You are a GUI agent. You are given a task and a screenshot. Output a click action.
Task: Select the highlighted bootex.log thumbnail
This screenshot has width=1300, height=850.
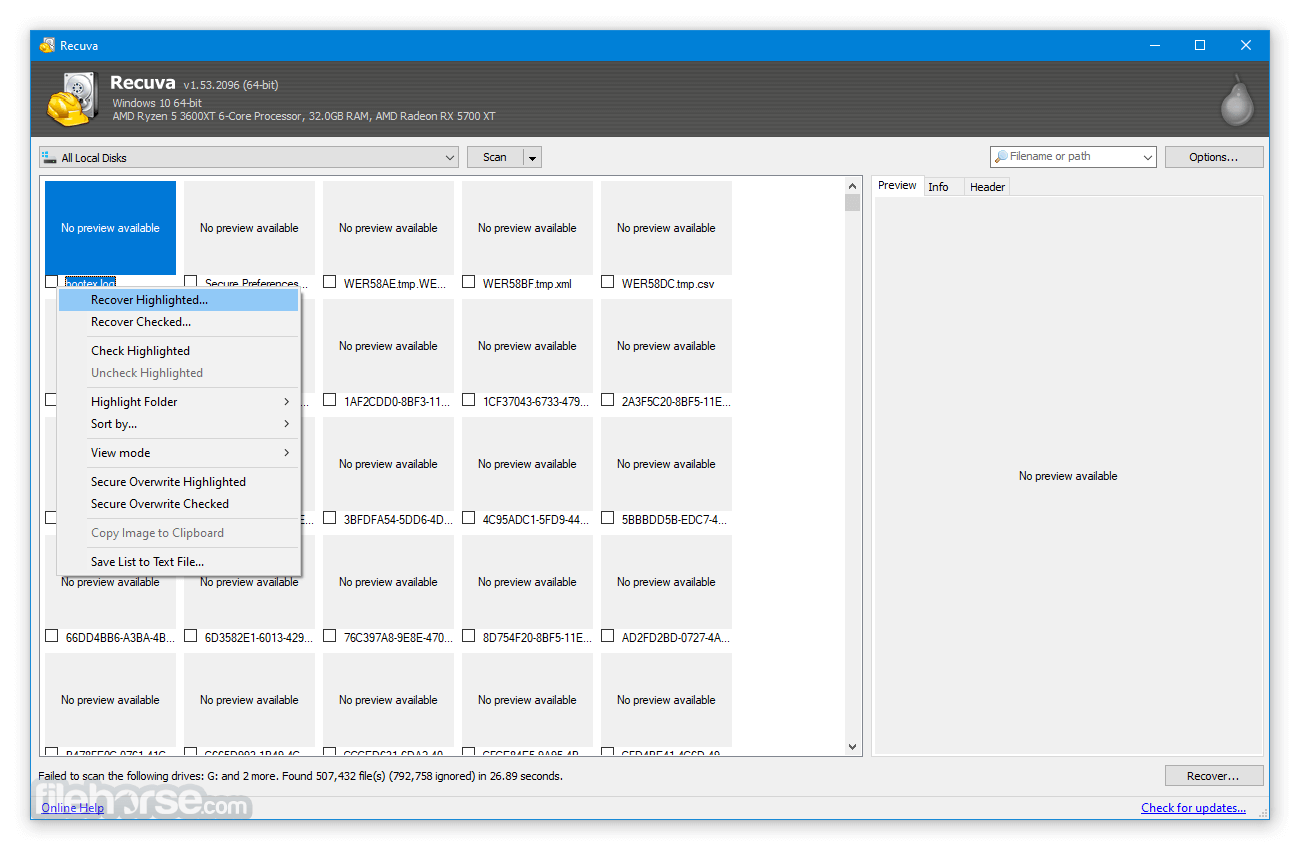tap(110, 228)
